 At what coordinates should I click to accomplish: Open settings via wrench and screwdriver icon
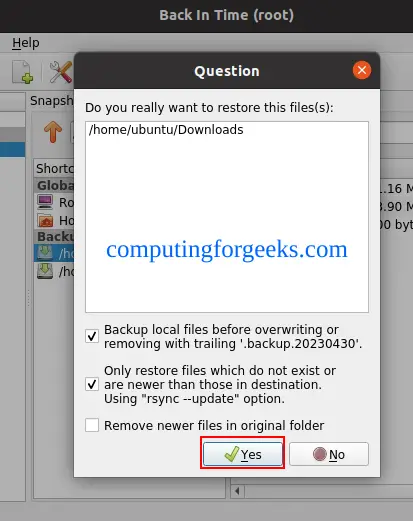point(61,71)
